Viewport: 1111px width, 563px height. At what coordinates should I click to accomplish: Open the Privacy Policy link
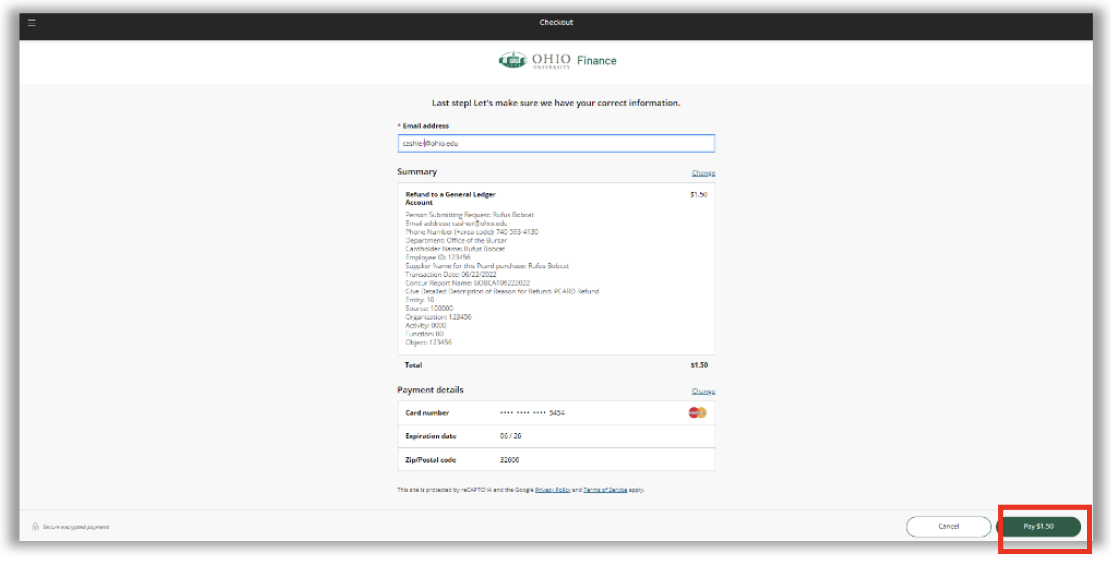(x=553, y=490)
